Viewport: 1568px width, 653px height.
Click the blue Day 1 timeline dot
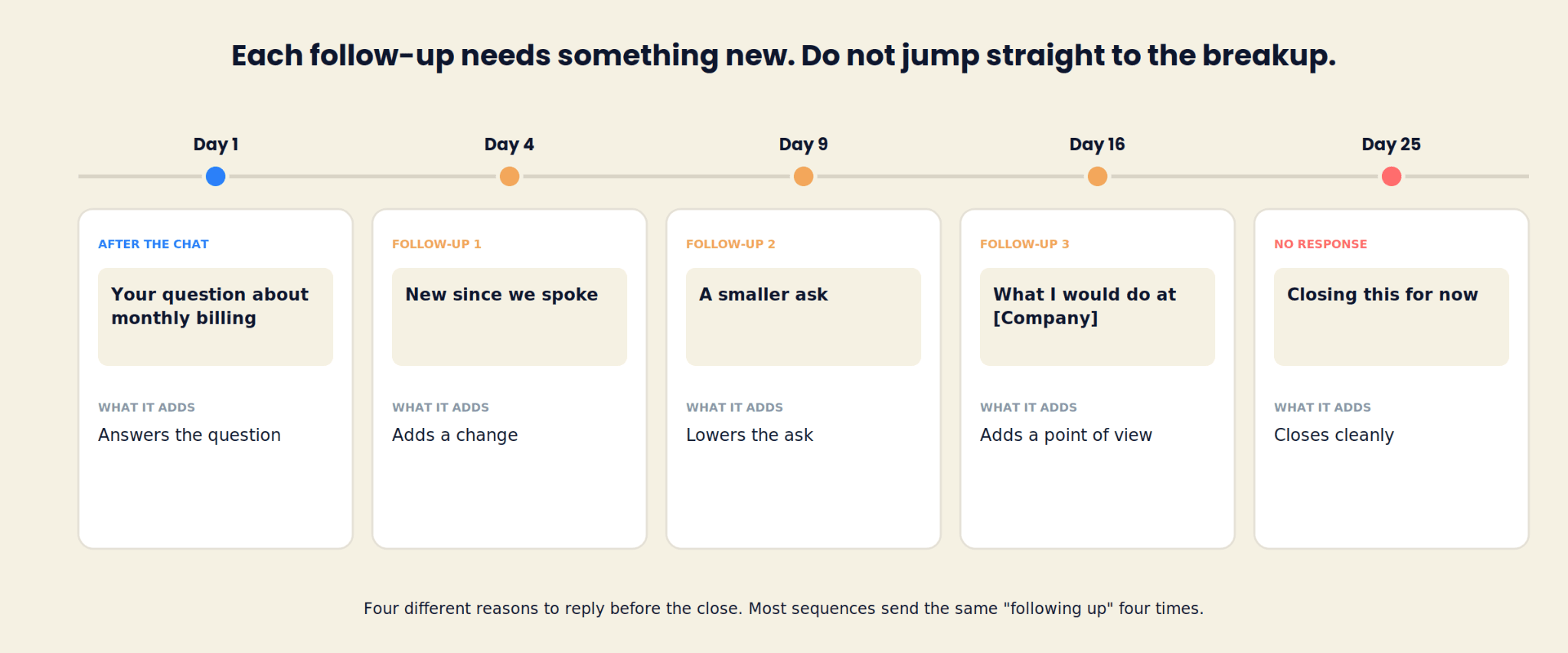point(216,177)
